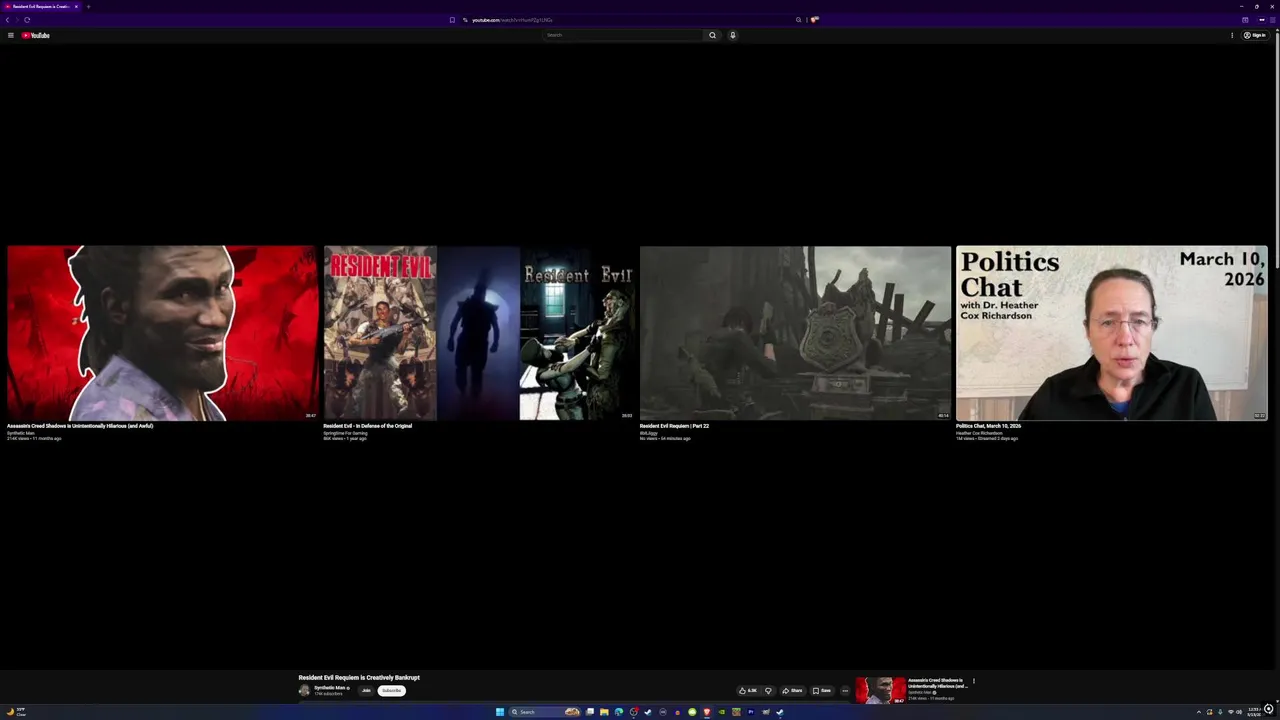Open Microsoft Edge from the taskbar
Viewport: 1280px width, 720px height.
pos(619,712)
